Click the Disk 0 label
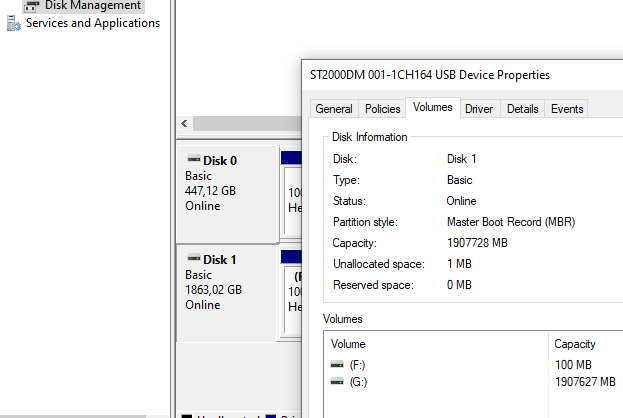Viewport: 623px width, 418px height. pos(220,161)
